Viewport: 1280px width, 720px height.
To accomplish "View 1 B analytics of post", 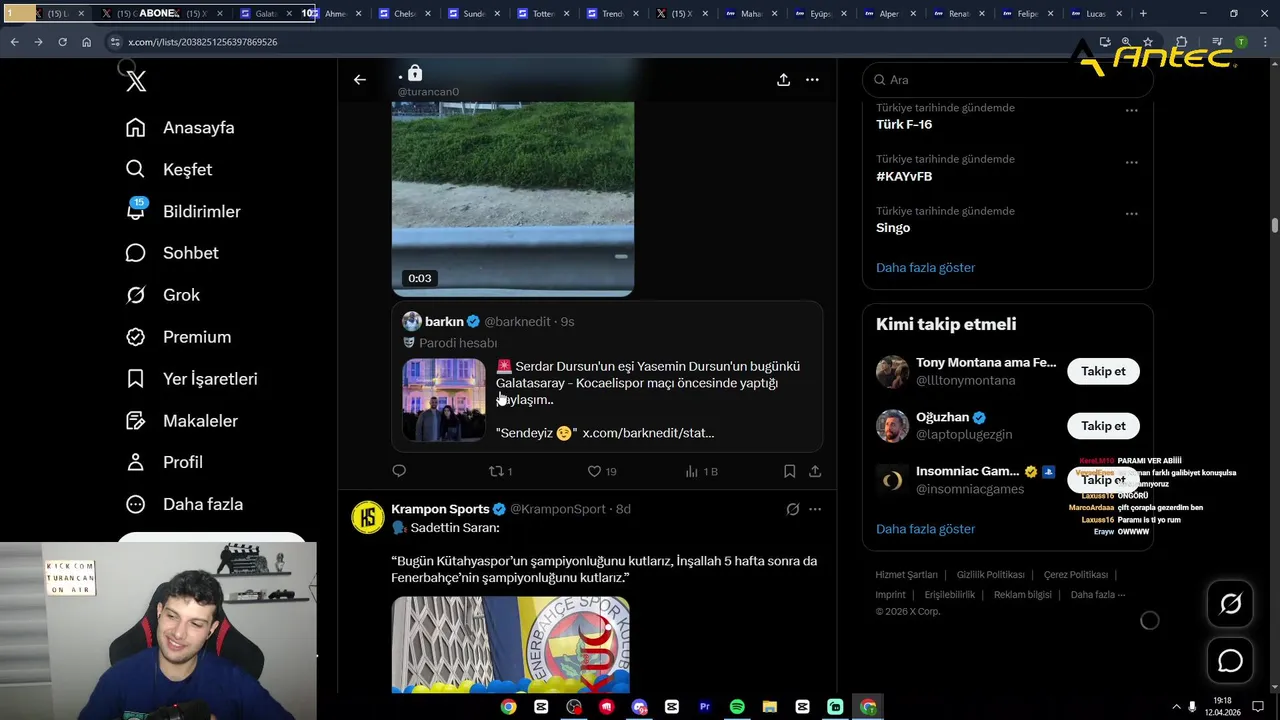I will click(701, 471).
